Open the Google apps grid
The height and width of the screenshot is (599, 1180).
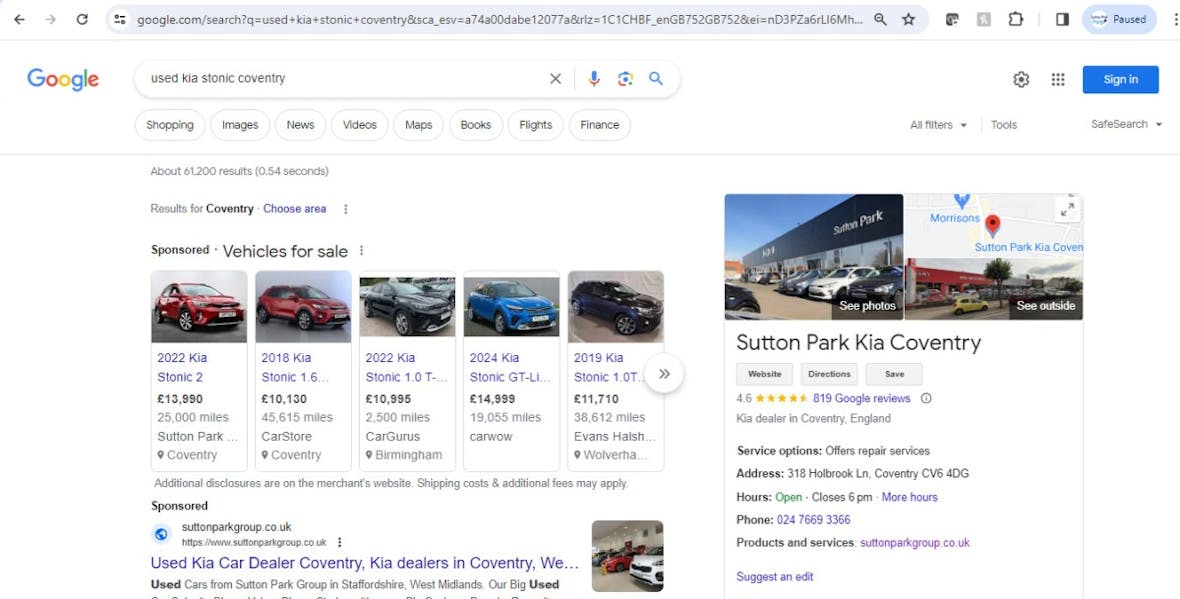pos(1058,78)
